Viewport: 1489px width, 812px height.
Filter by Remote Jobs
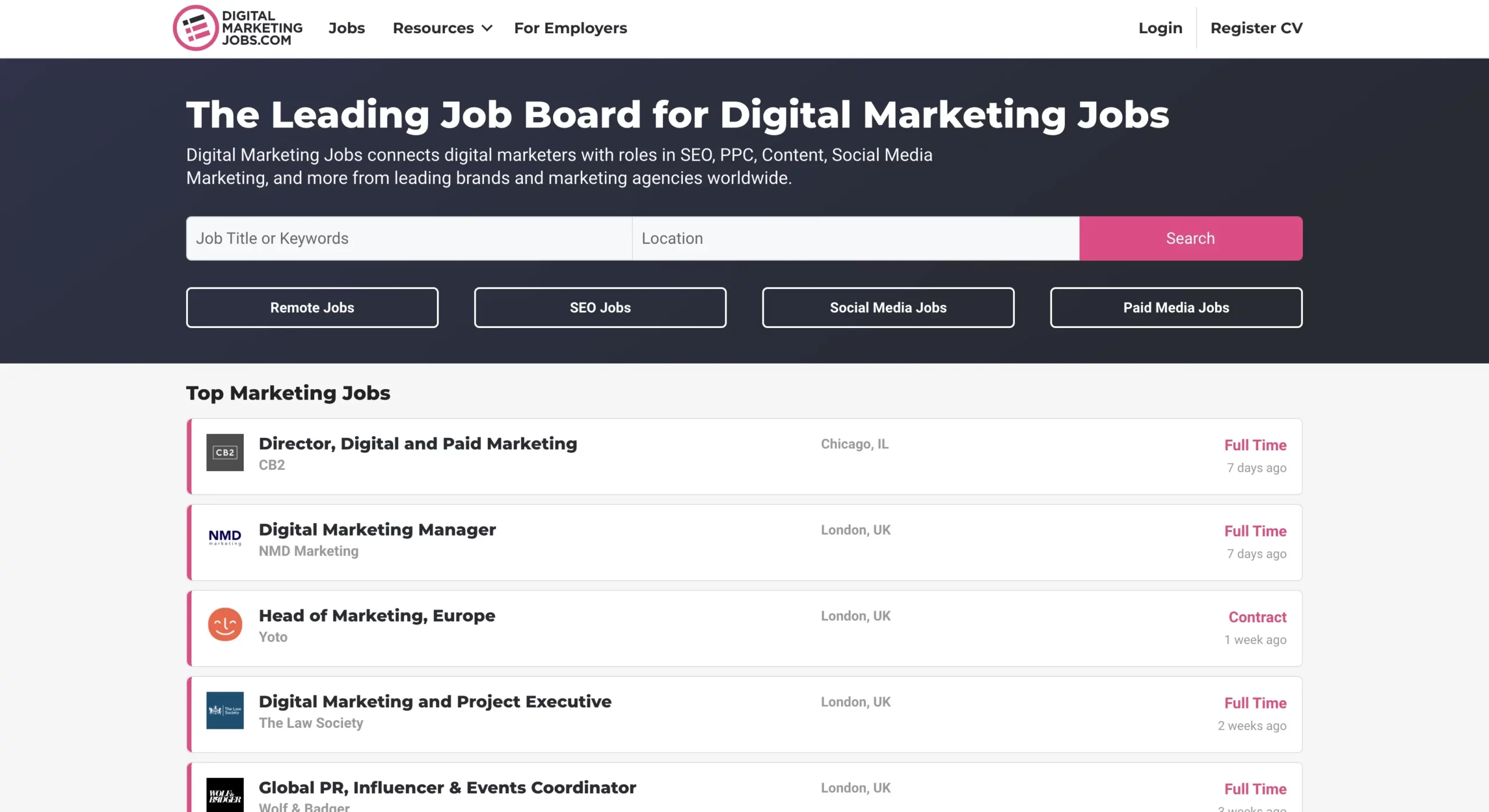312,307
